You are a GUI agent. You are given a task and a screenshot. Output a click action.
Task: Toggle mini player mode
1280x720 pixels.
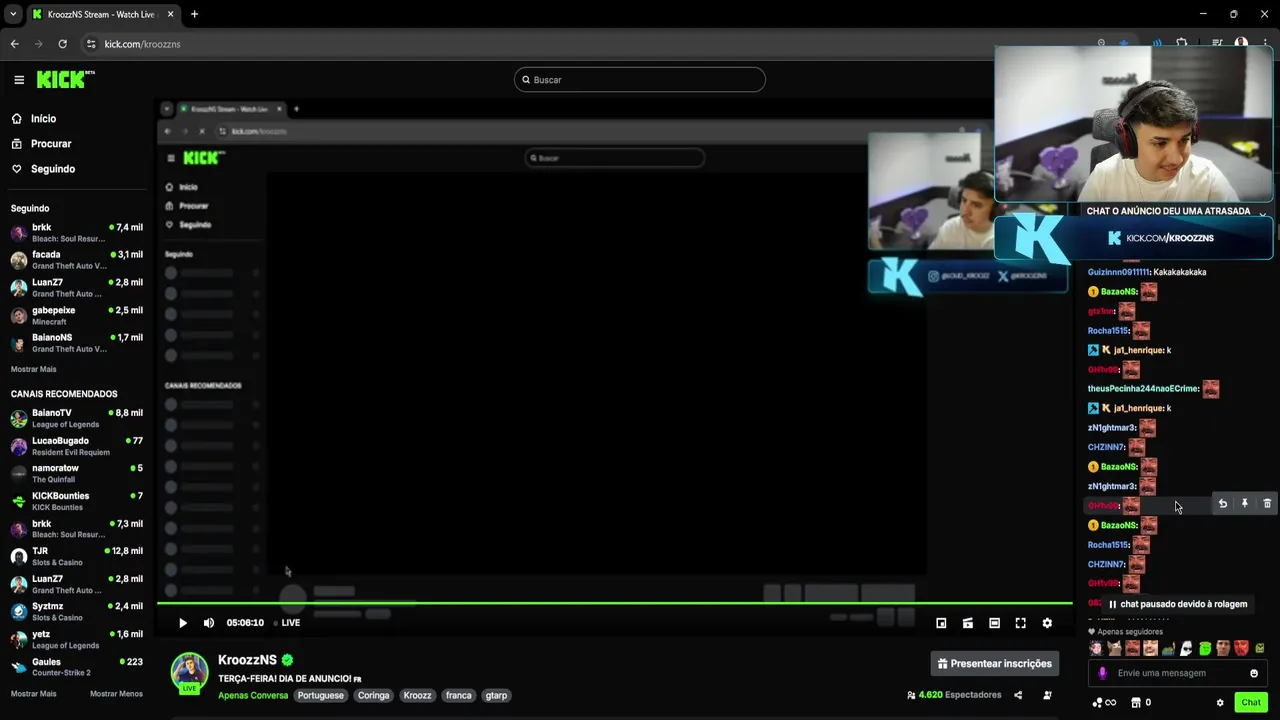941,623
